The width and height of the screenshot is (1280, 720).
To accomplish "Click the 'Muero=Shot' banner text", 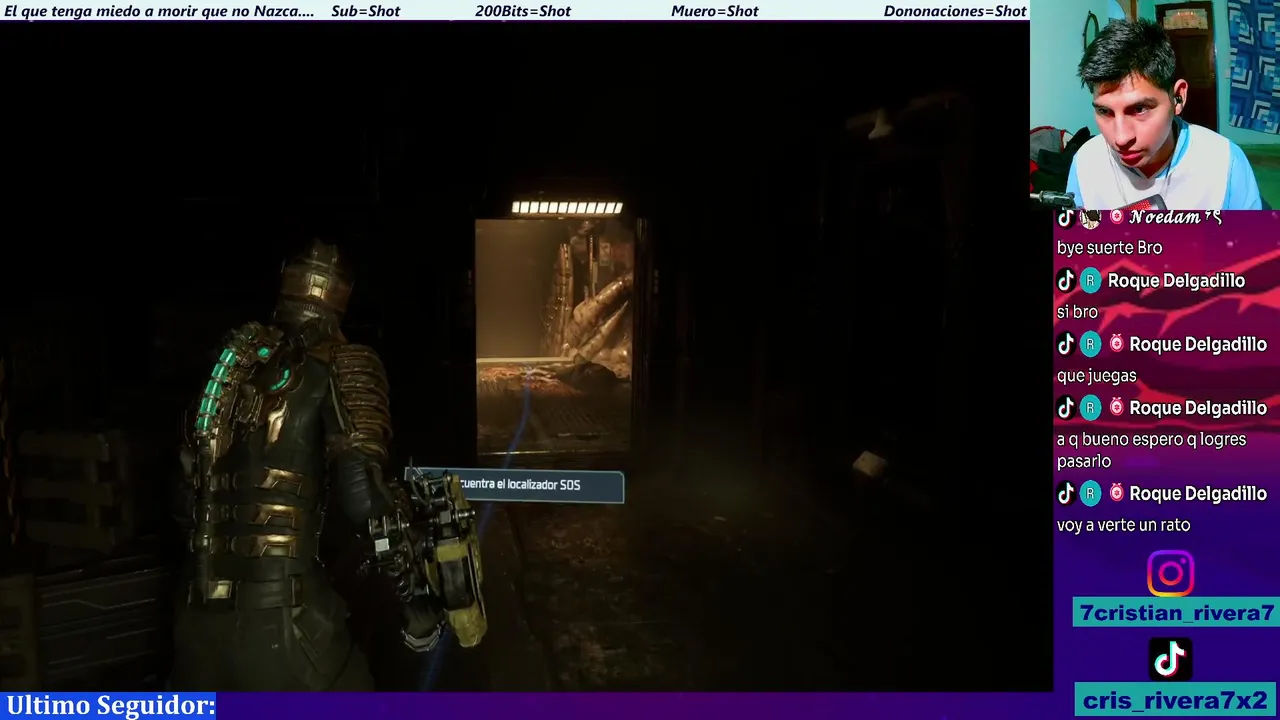I will [714, 11].
